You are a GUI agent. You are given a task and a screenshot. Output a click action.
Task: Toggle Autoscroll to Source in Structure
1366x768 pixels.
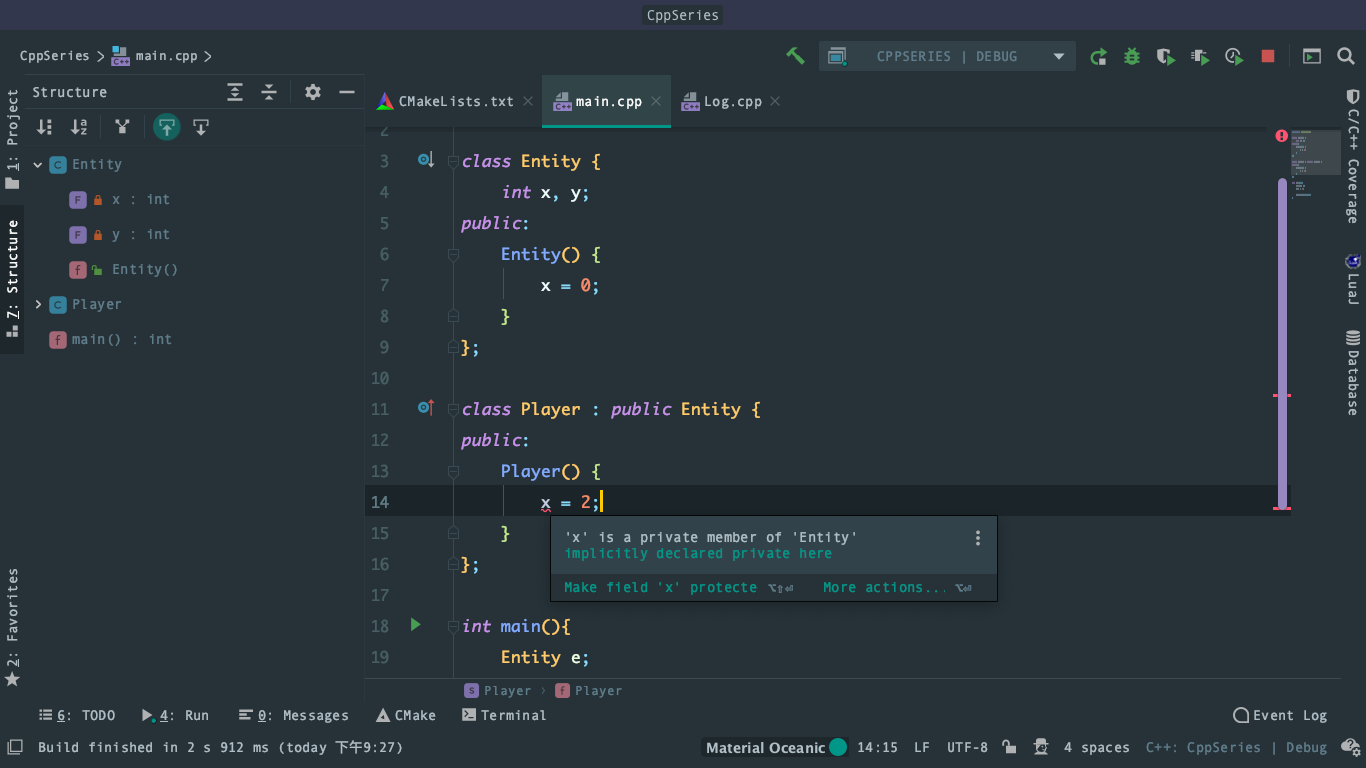pyautogui.click(x=167, y=127)
